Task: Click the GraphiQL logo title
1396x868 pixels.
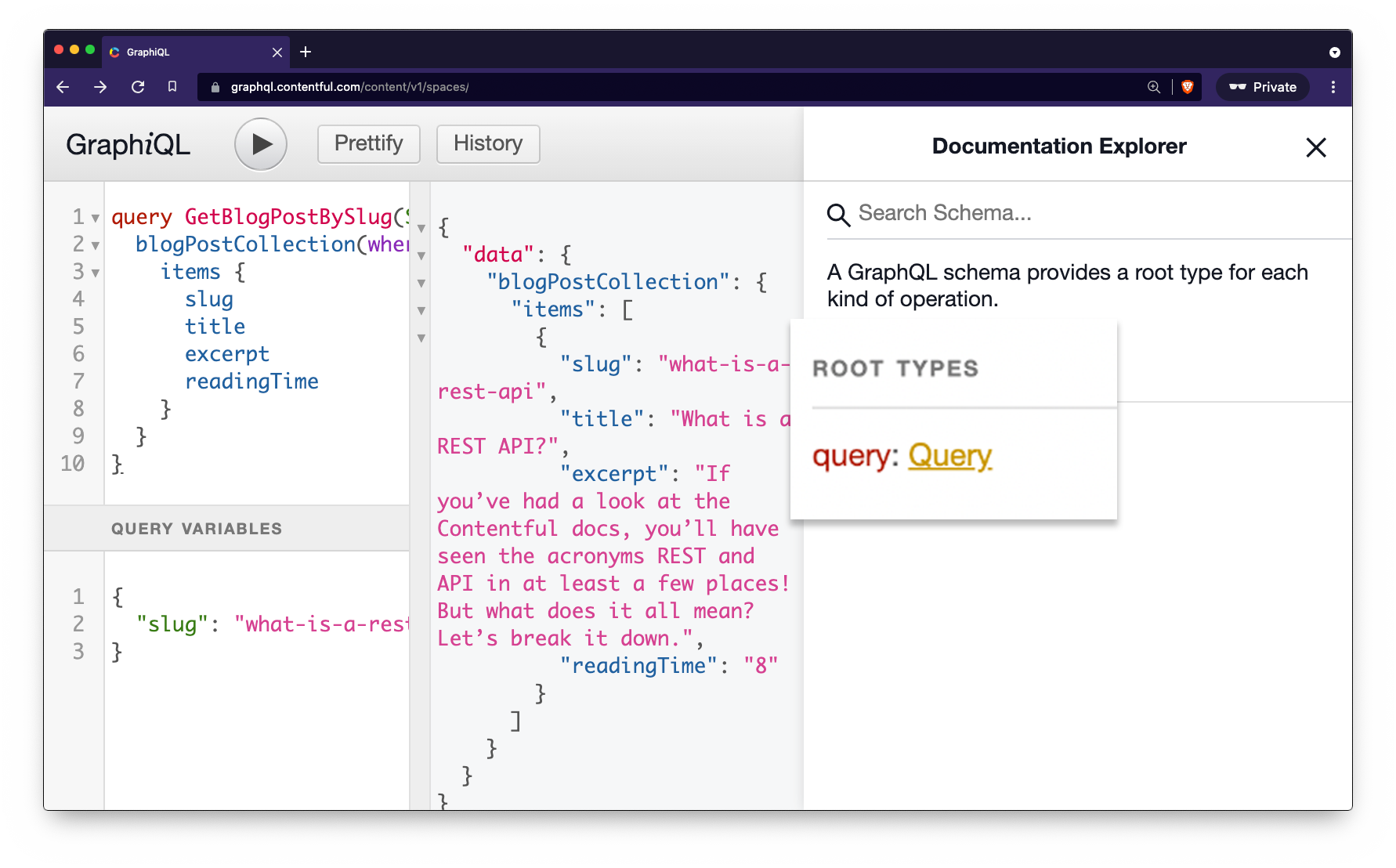Action: 128,144
